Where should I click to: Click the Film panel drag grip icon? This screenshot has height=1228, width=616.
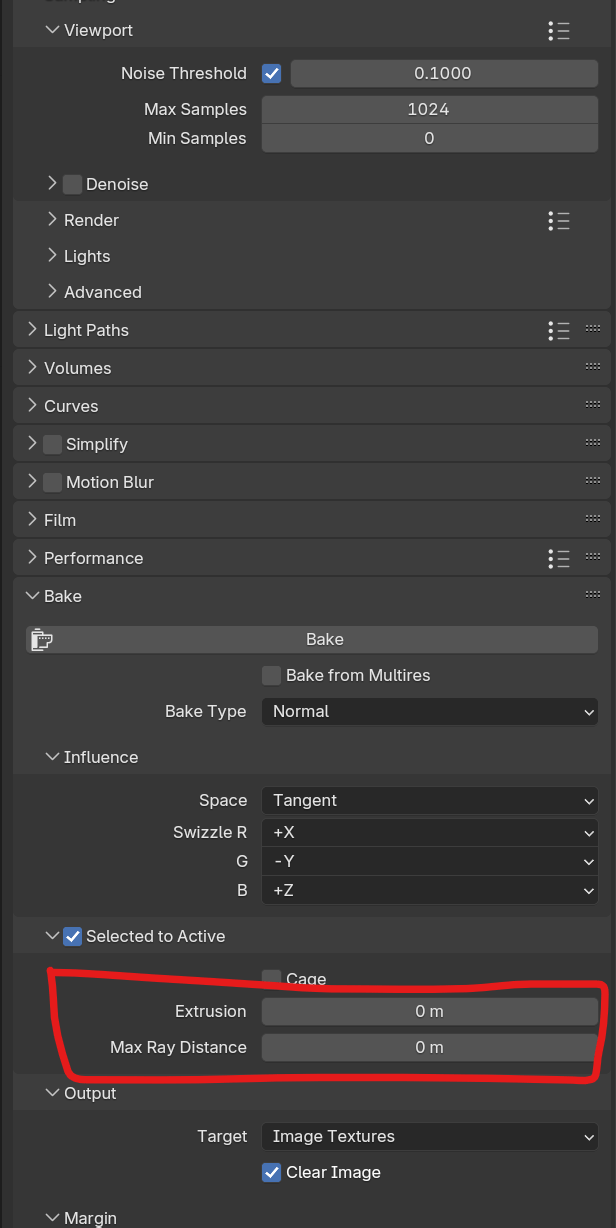593,520
